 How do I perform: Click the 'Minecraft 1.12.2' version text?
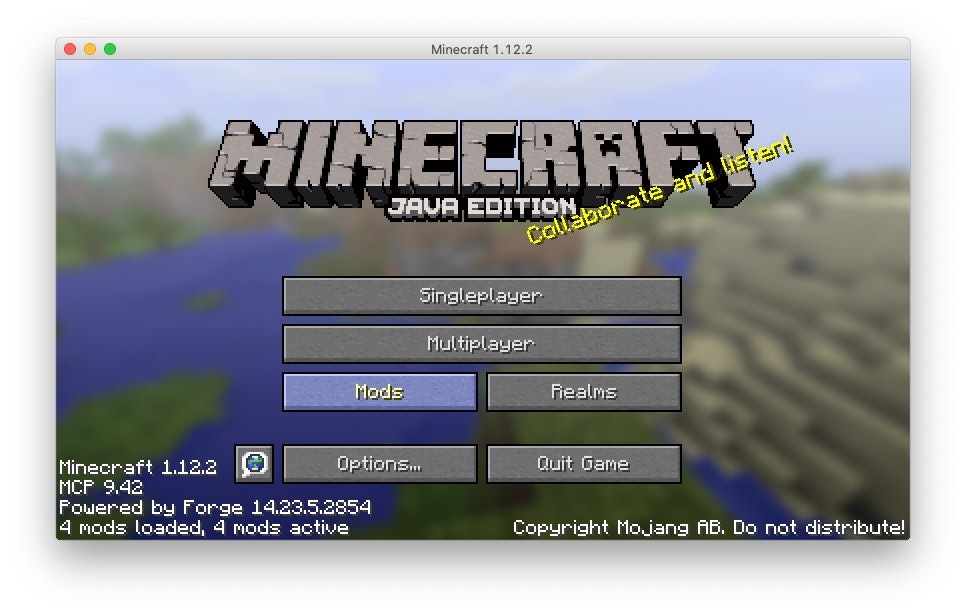pos(138,467)
